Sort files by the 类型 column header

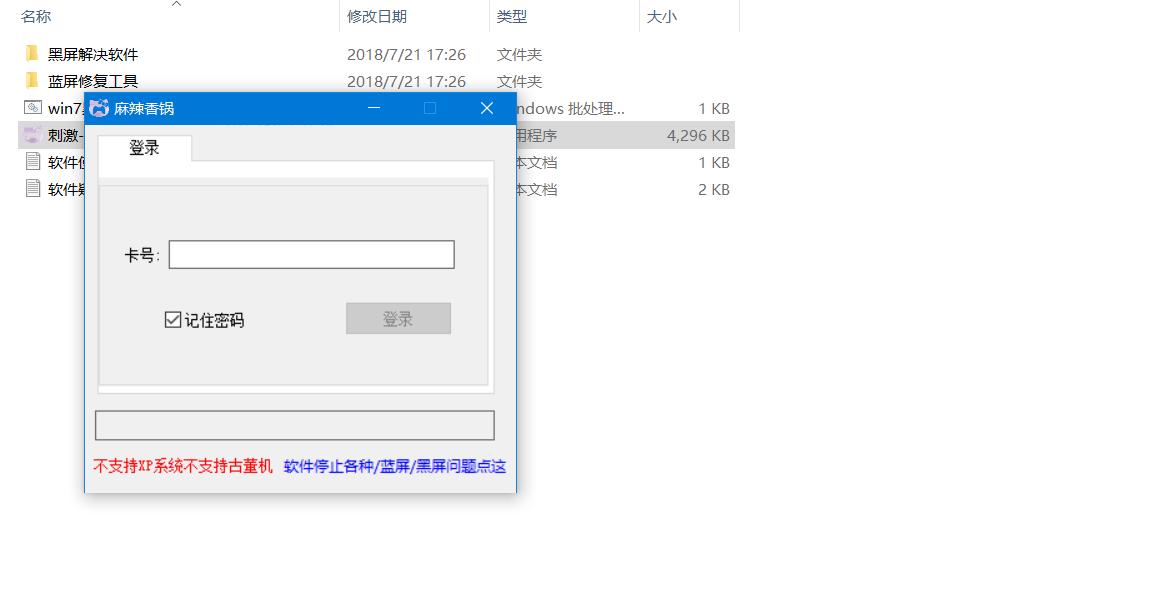[511, 16]
